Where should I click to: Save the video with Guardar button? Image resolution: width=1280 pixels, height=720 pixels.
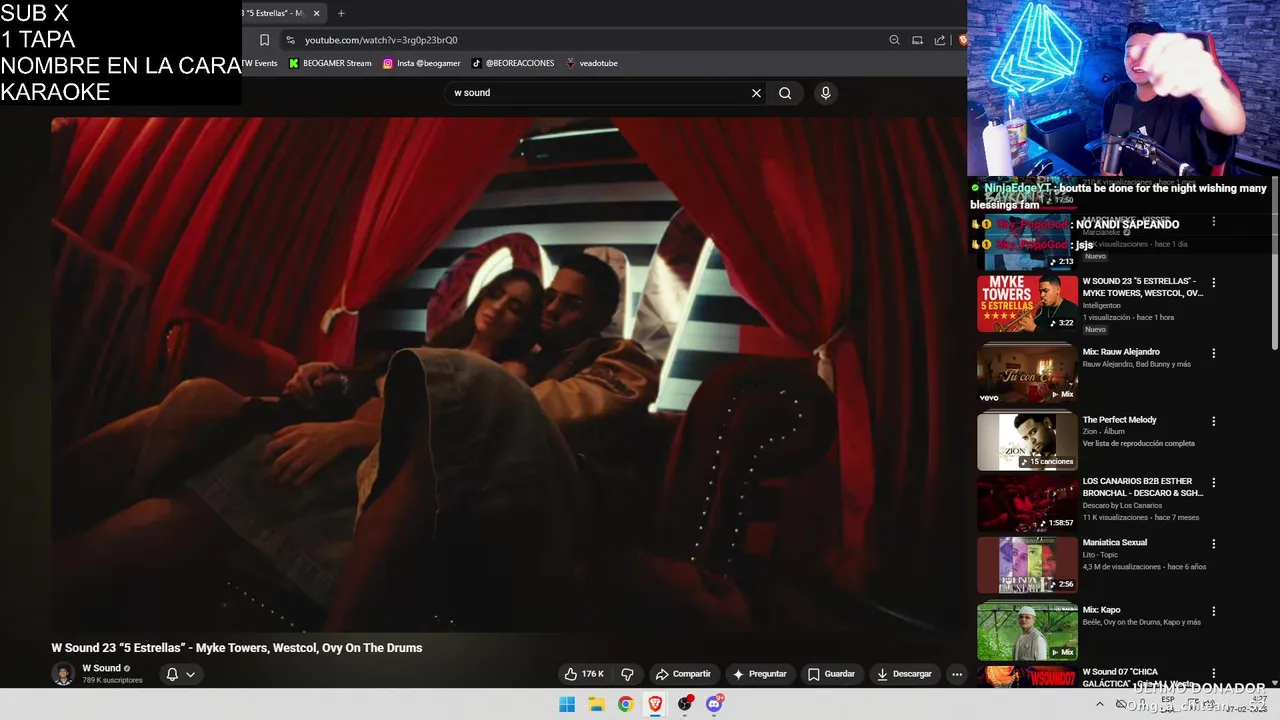pos(831,674)
